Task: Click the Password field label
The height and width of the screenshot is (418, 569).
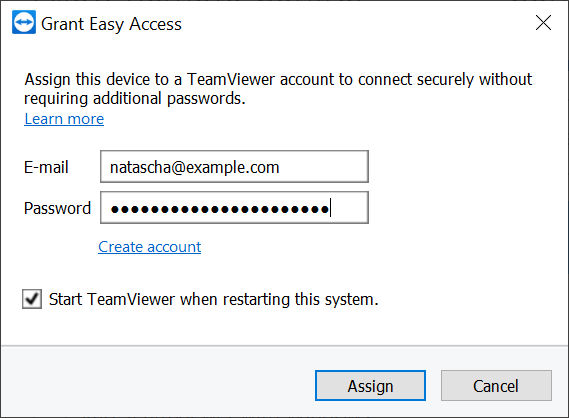Action: click(x=57, y=208)
